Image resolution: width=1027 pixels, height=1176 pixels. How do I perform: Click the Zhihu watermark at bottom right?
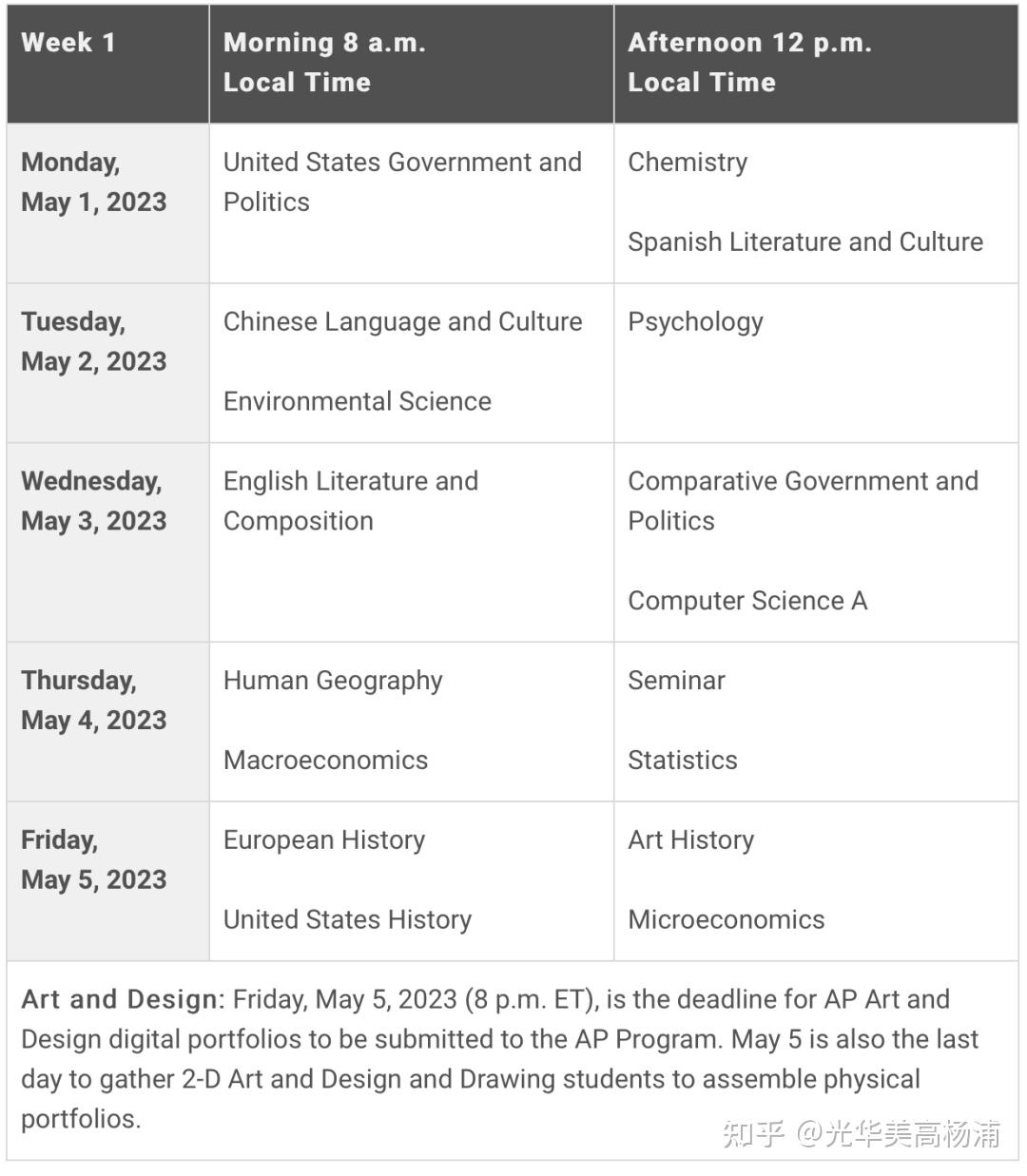pyautogui.click(x=861, y=1133)
